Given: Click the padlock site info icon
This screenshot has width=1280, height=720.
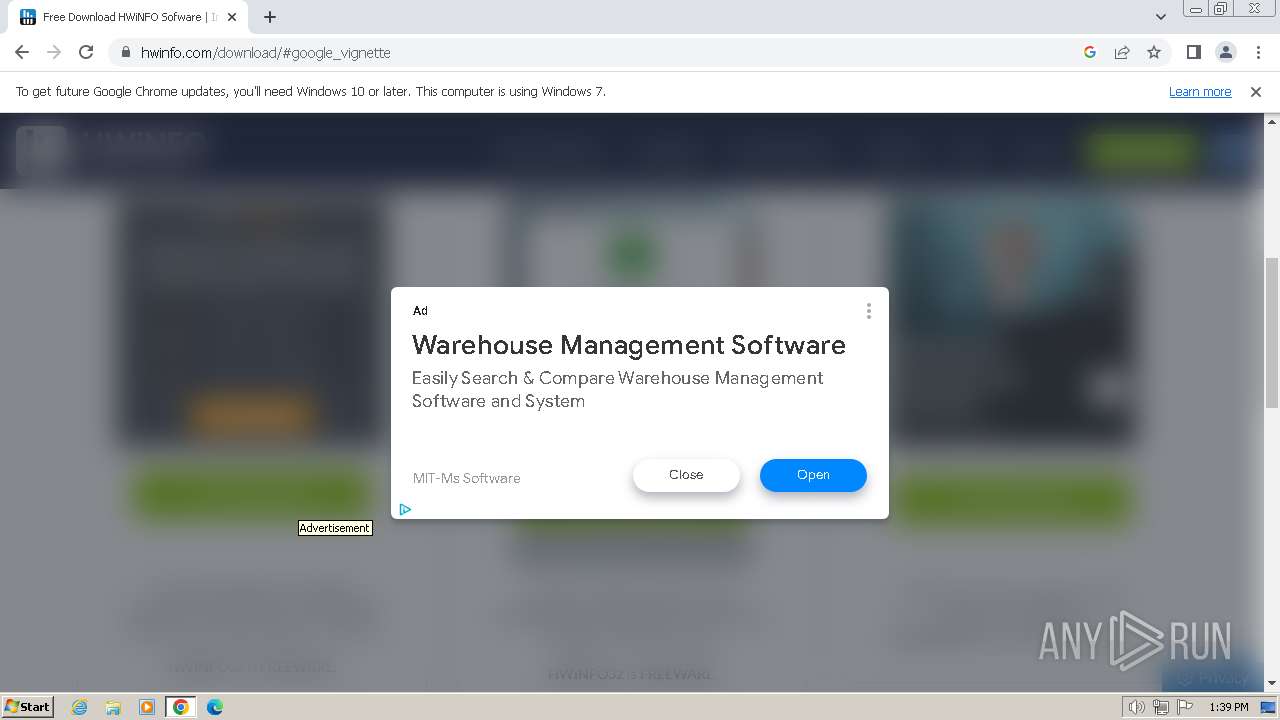Looking at the screenshot, I should tap(126, 52).
